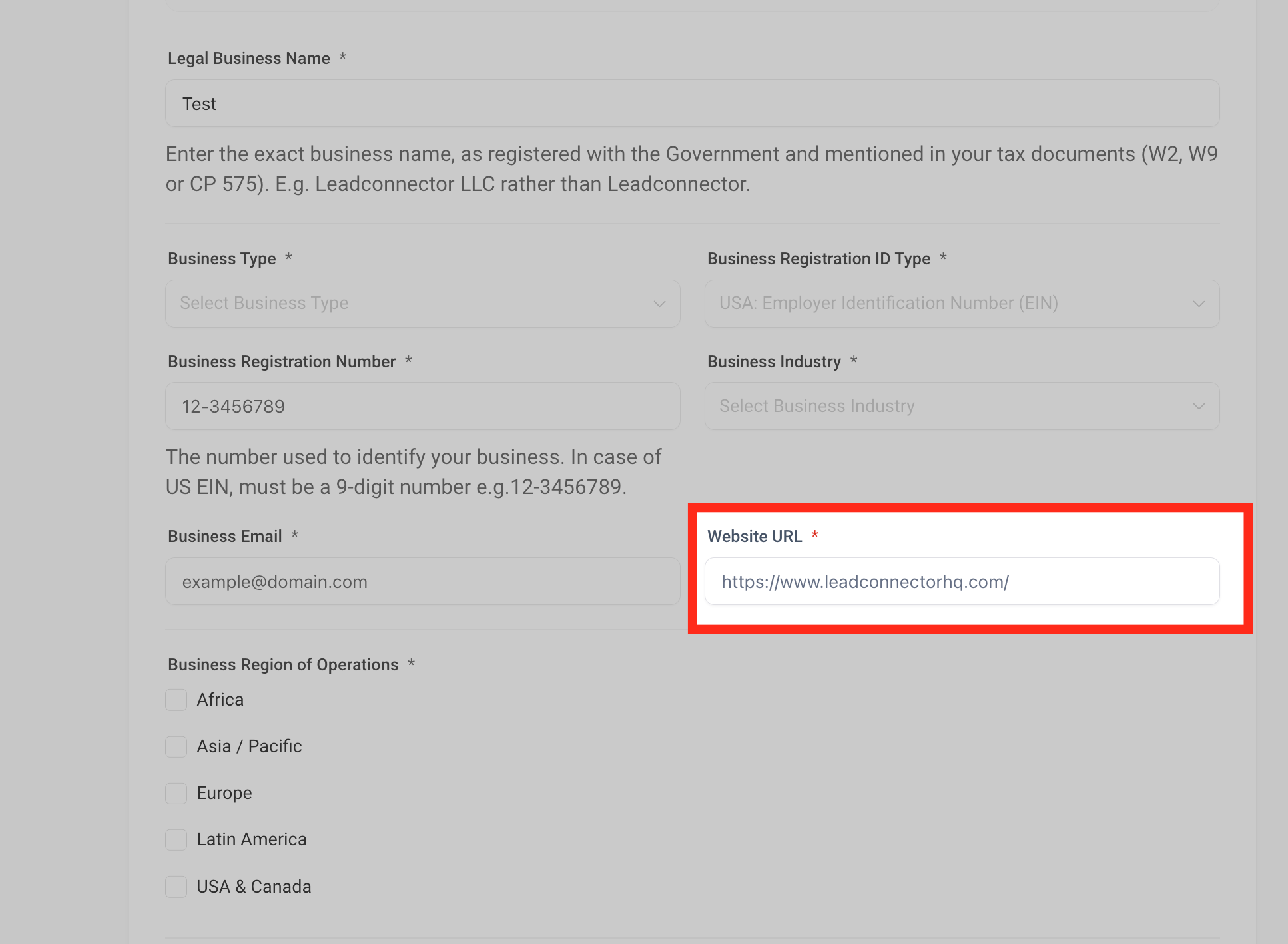This screenshot has width=1288, height=944.
Task: Check the USA & Canada checkbox
Action: [176, 887]
